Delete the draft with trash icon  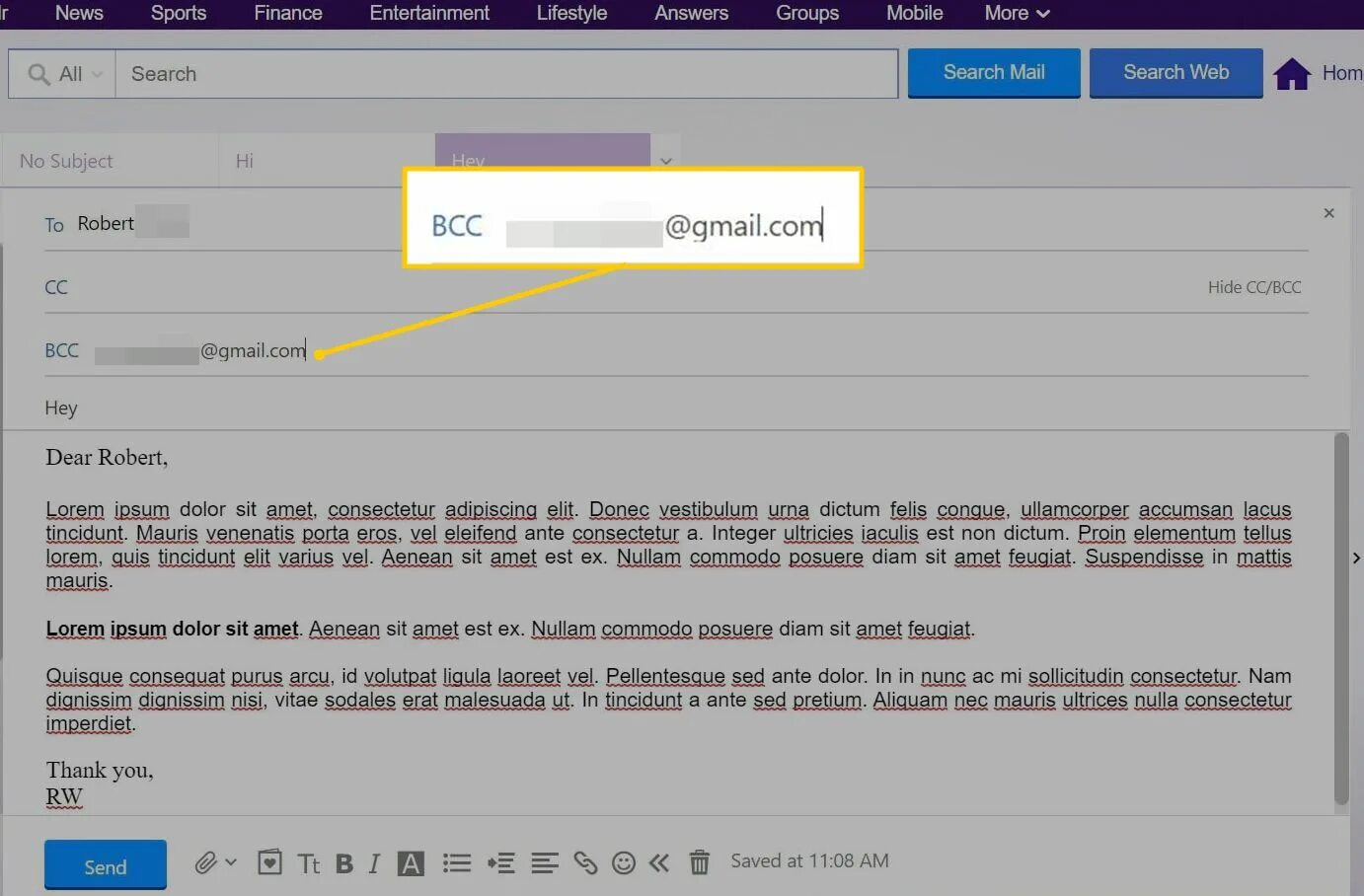699,862
